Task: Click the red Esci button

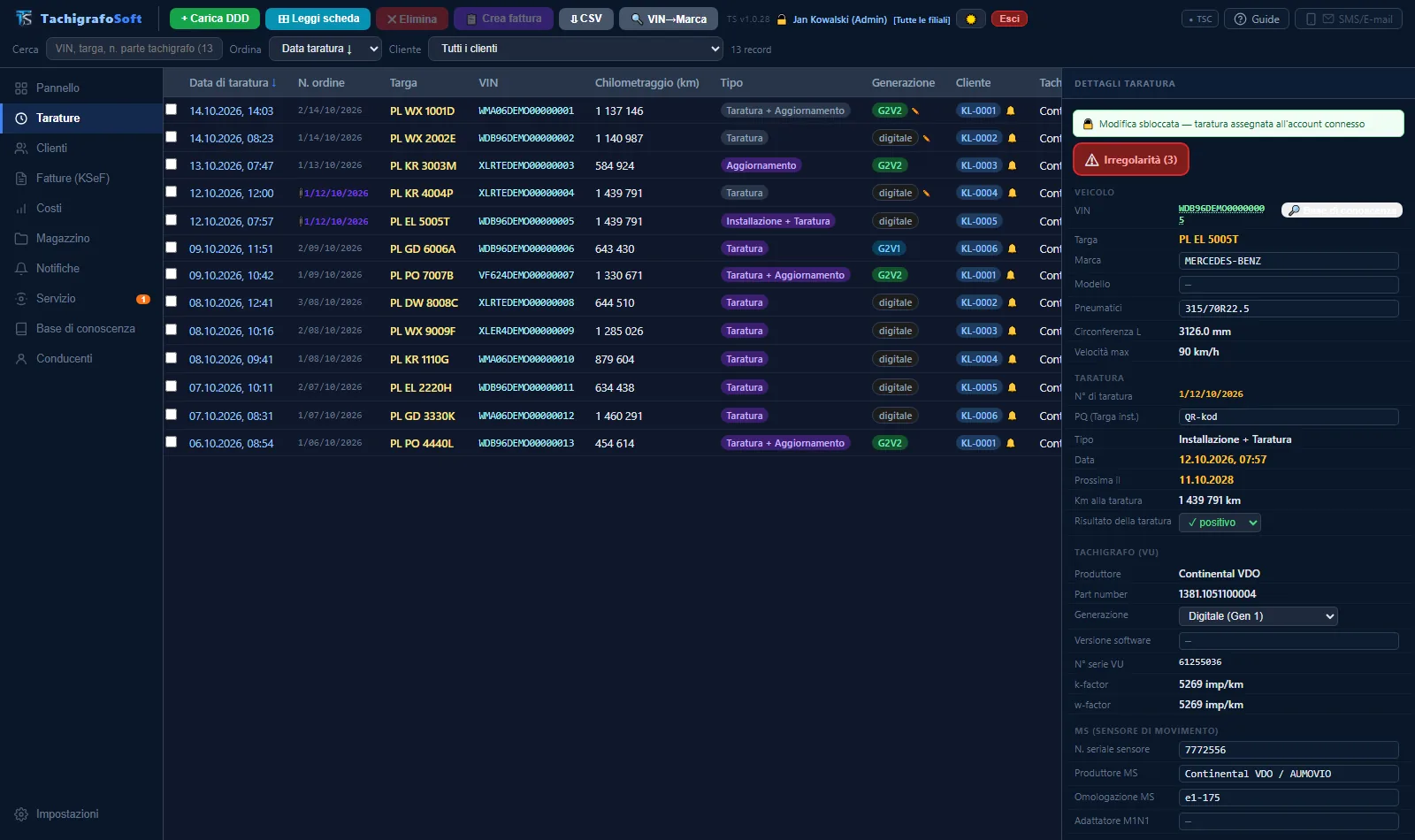Action: (1009, 19)
